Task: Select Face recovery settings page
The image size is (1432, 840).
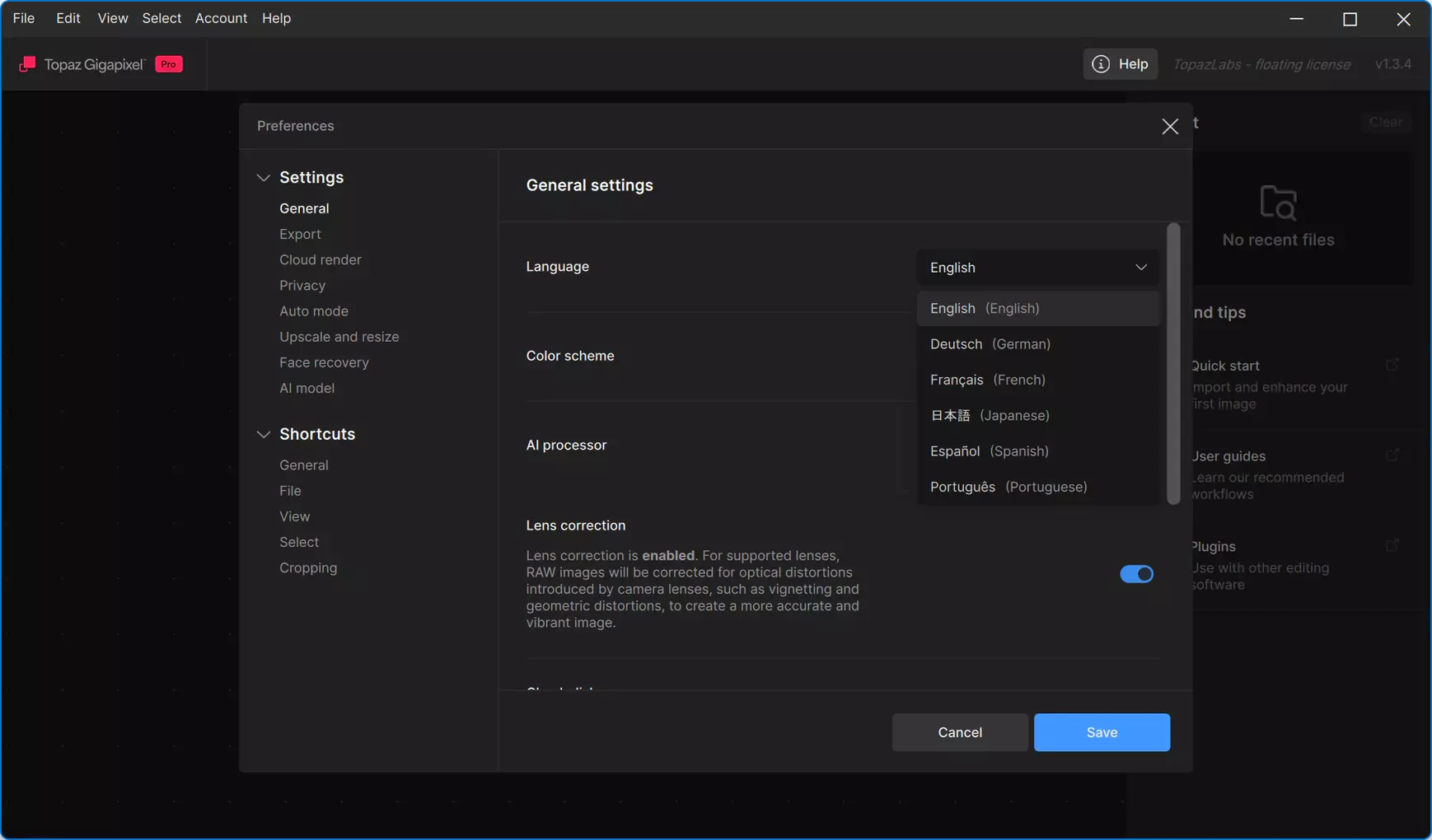Action: (324, 362)
